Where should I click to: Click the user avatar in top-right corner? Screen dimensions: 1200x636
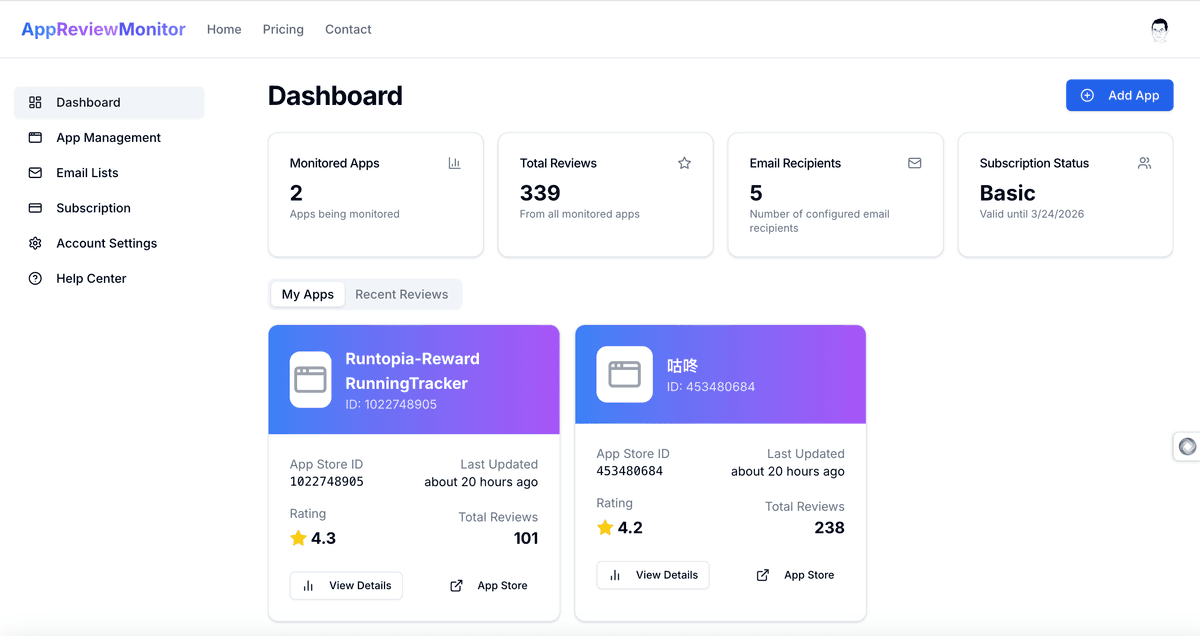tap(1159, 30)
